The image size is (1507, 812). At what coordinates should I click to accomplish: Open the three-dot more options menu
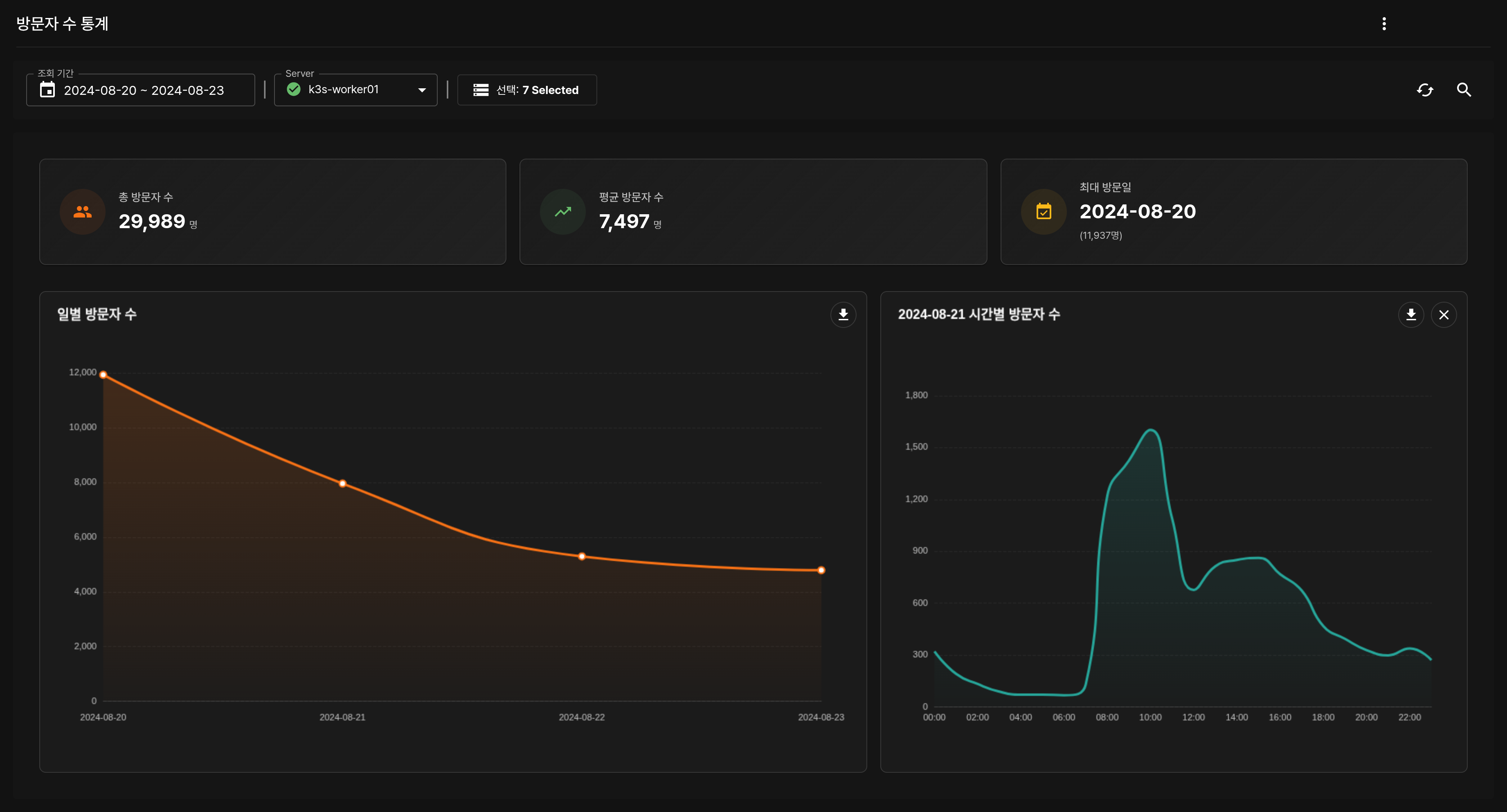1383,23
